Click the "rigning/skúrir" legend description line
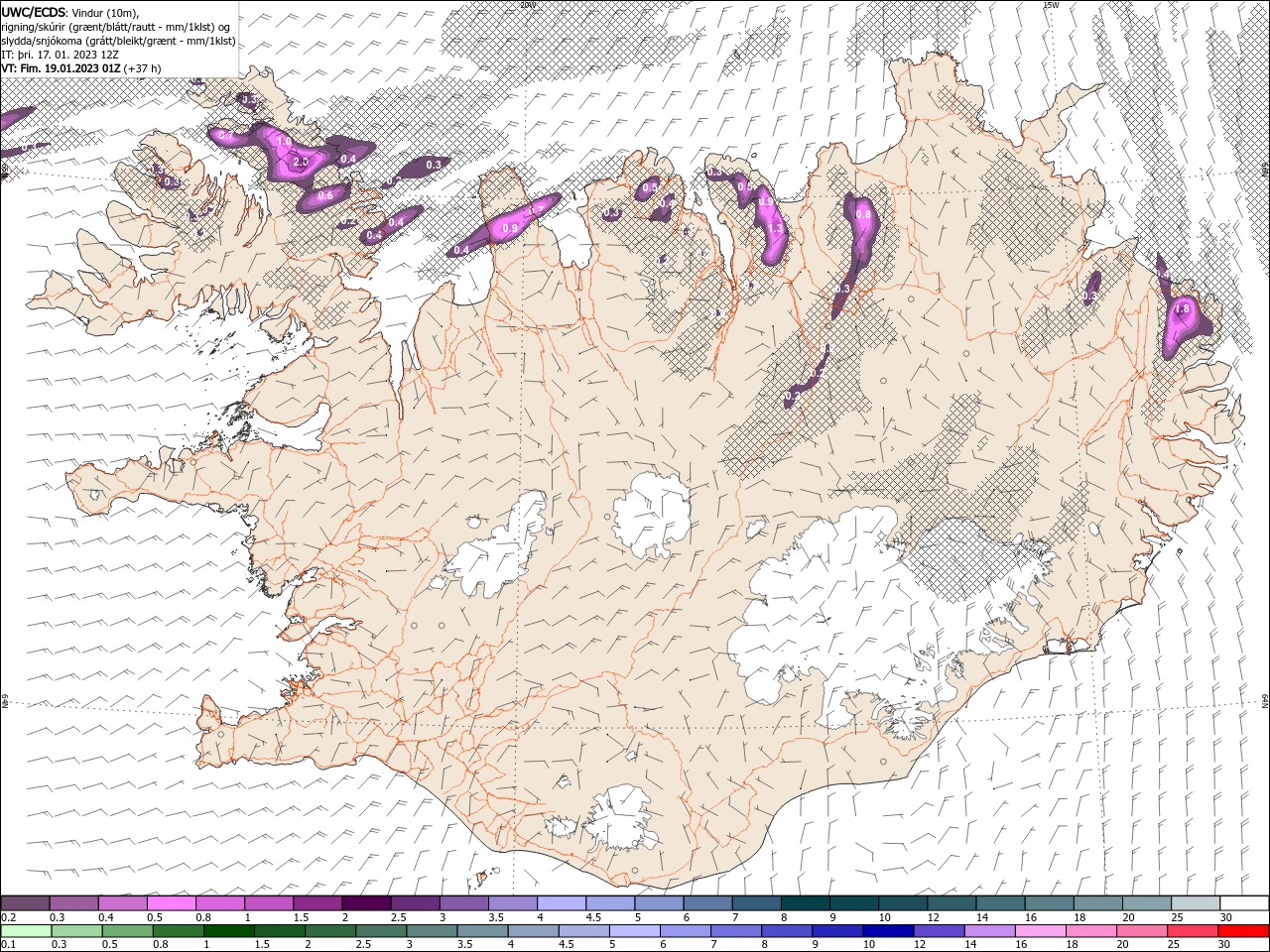This screenshot has height=952, width=1270. pos(117,27)
